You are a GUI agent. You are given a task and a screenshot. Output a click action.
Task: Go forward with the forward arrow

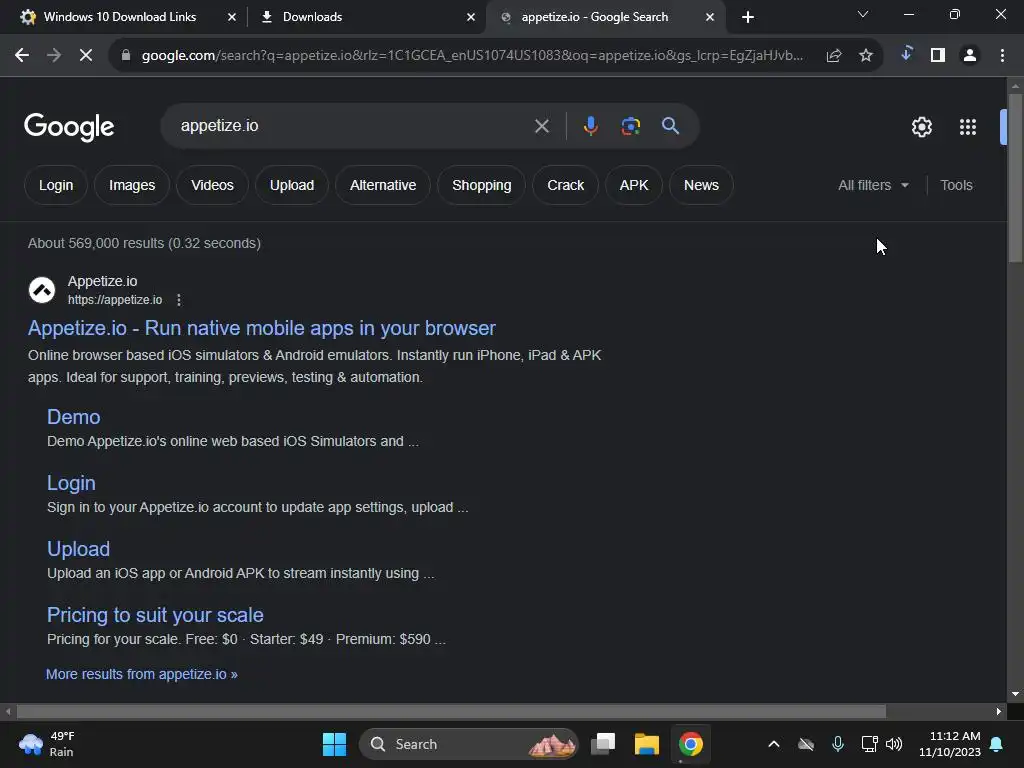pyautogui.click(x=54, y=56)
